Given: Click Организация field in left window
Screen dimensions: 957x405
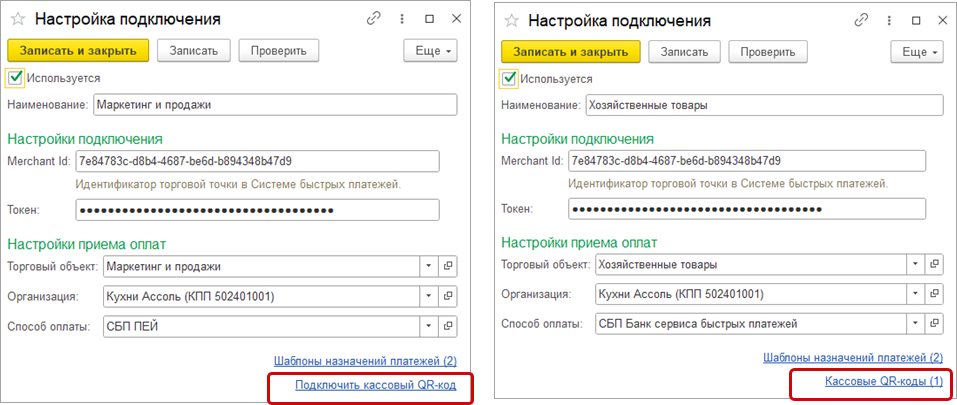Looking at the screenshot, I should (x=262, y=296).
